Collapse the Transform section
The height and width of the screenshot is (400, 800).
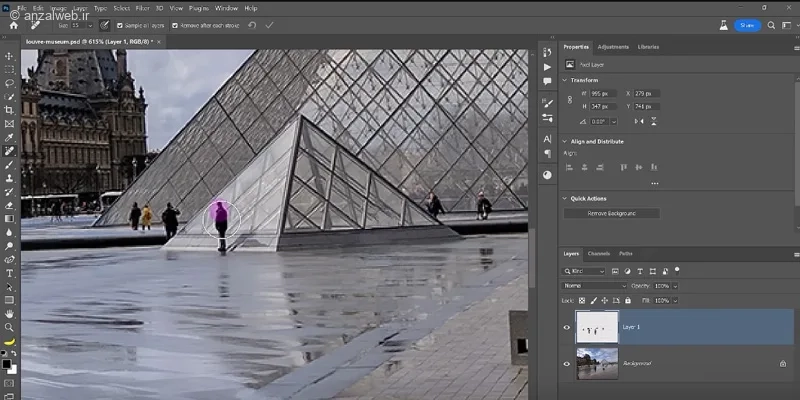(564, 80)
